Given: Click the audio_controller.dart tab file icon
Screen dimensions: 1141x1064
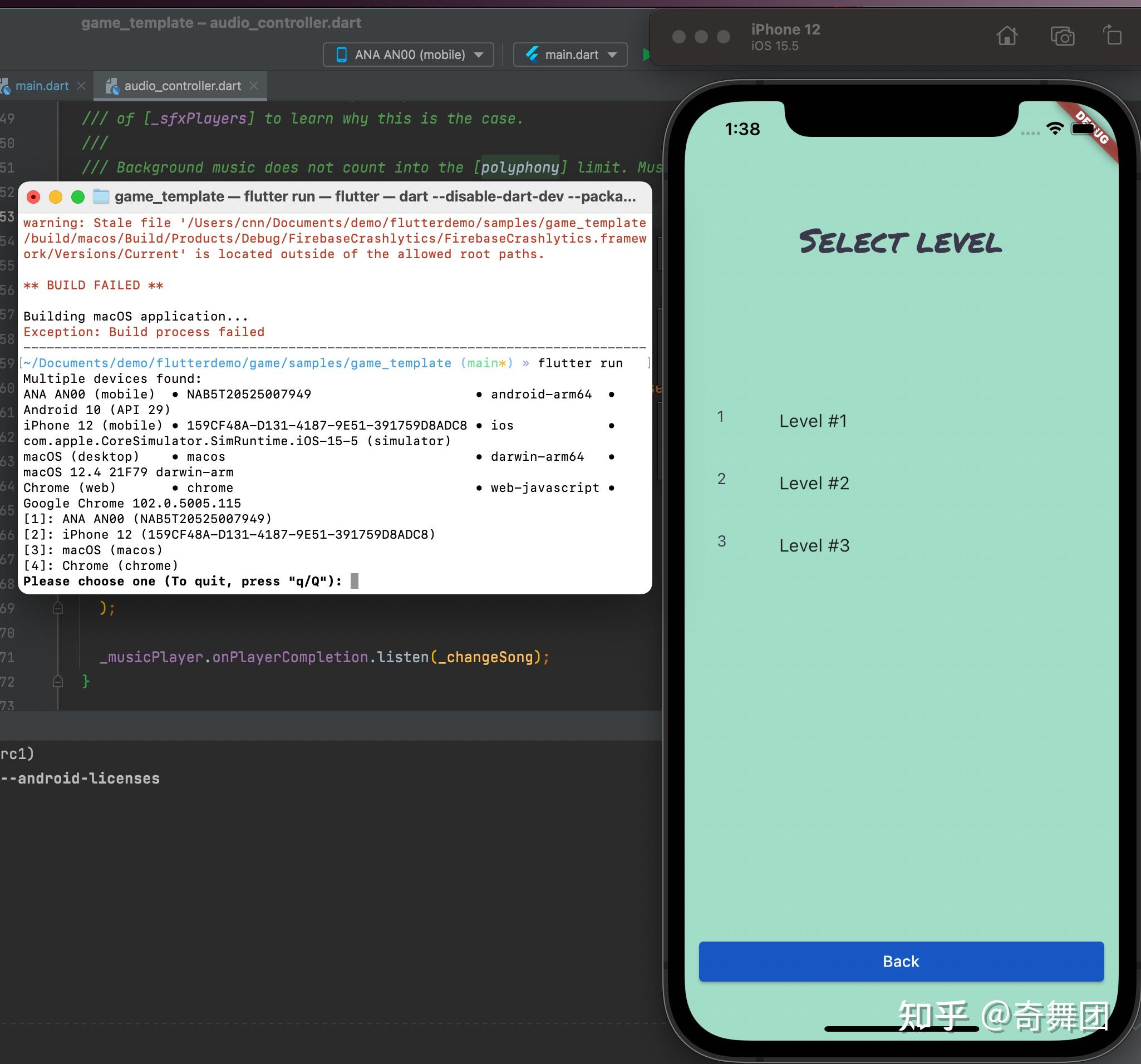Looking at the screenshot, I should tap(112, 86).
